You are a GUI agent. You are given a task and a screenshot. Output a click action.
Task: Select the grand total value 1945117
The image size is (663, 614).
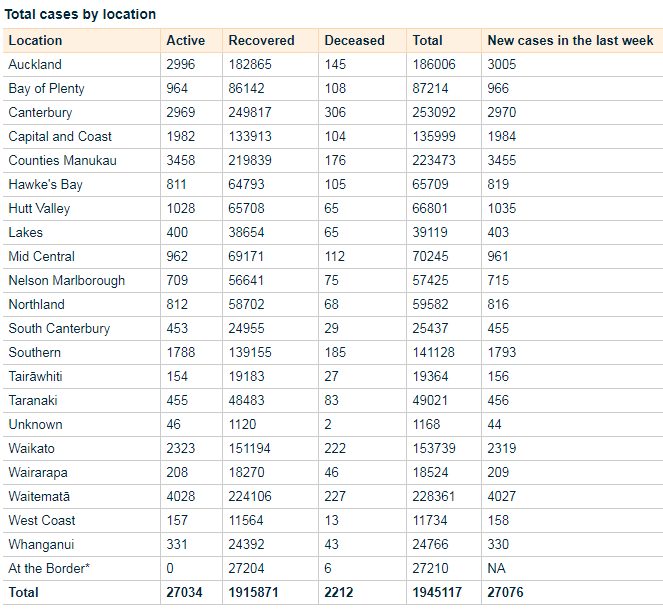click(437, 592)
